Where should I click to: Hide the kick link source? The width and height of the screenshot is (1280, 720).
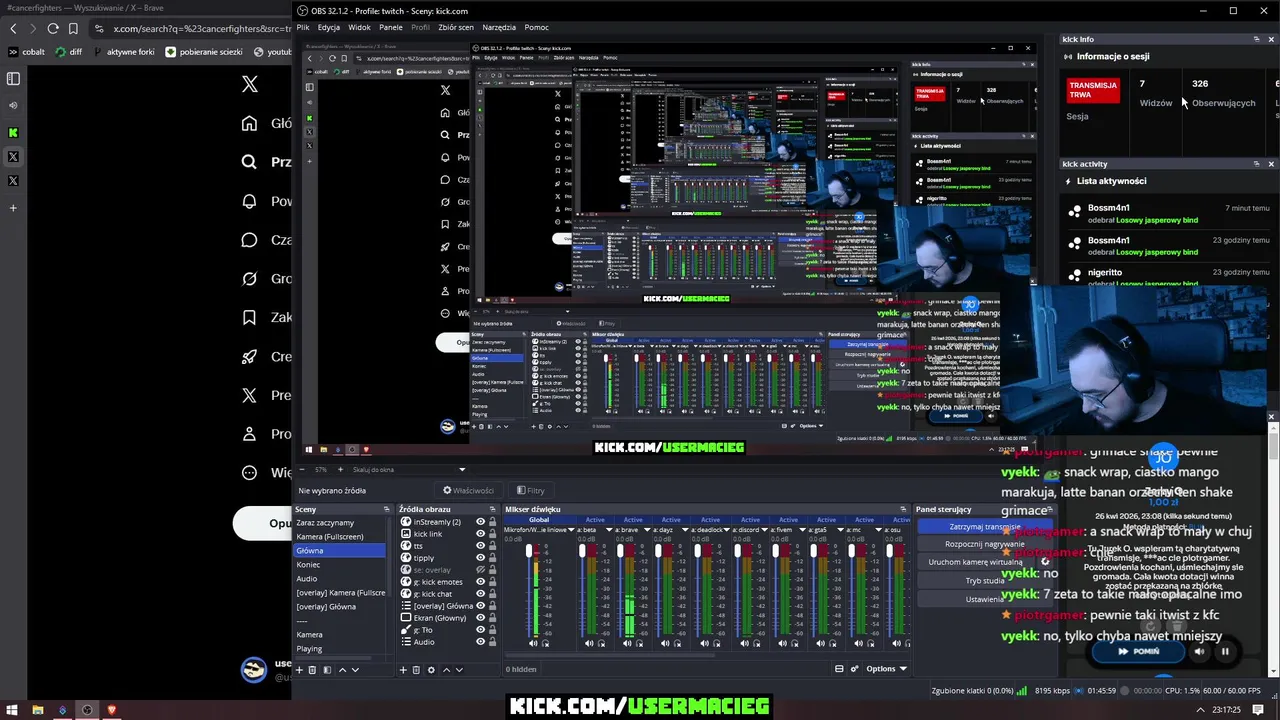click(x=480, y=534)
